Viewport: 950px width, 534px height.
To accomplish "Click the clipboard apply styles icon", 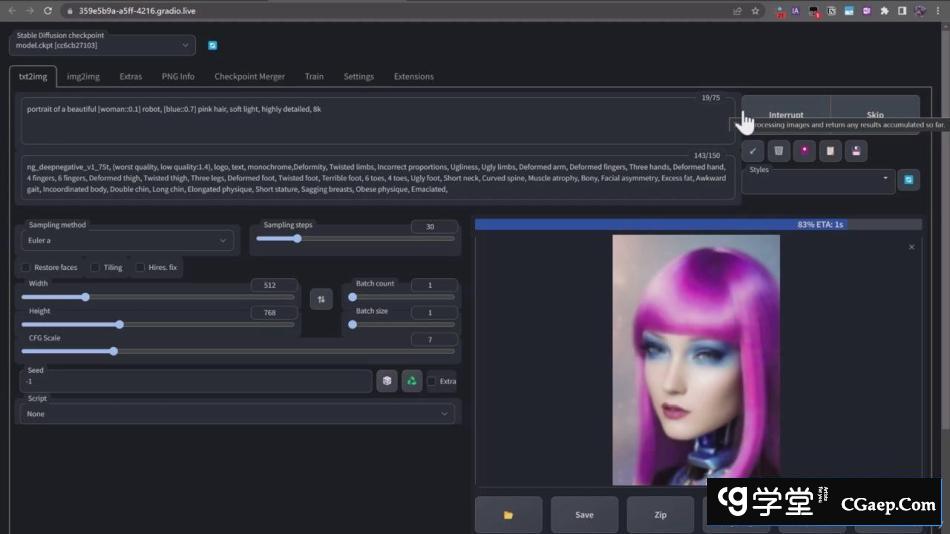I will coord(829,151).
